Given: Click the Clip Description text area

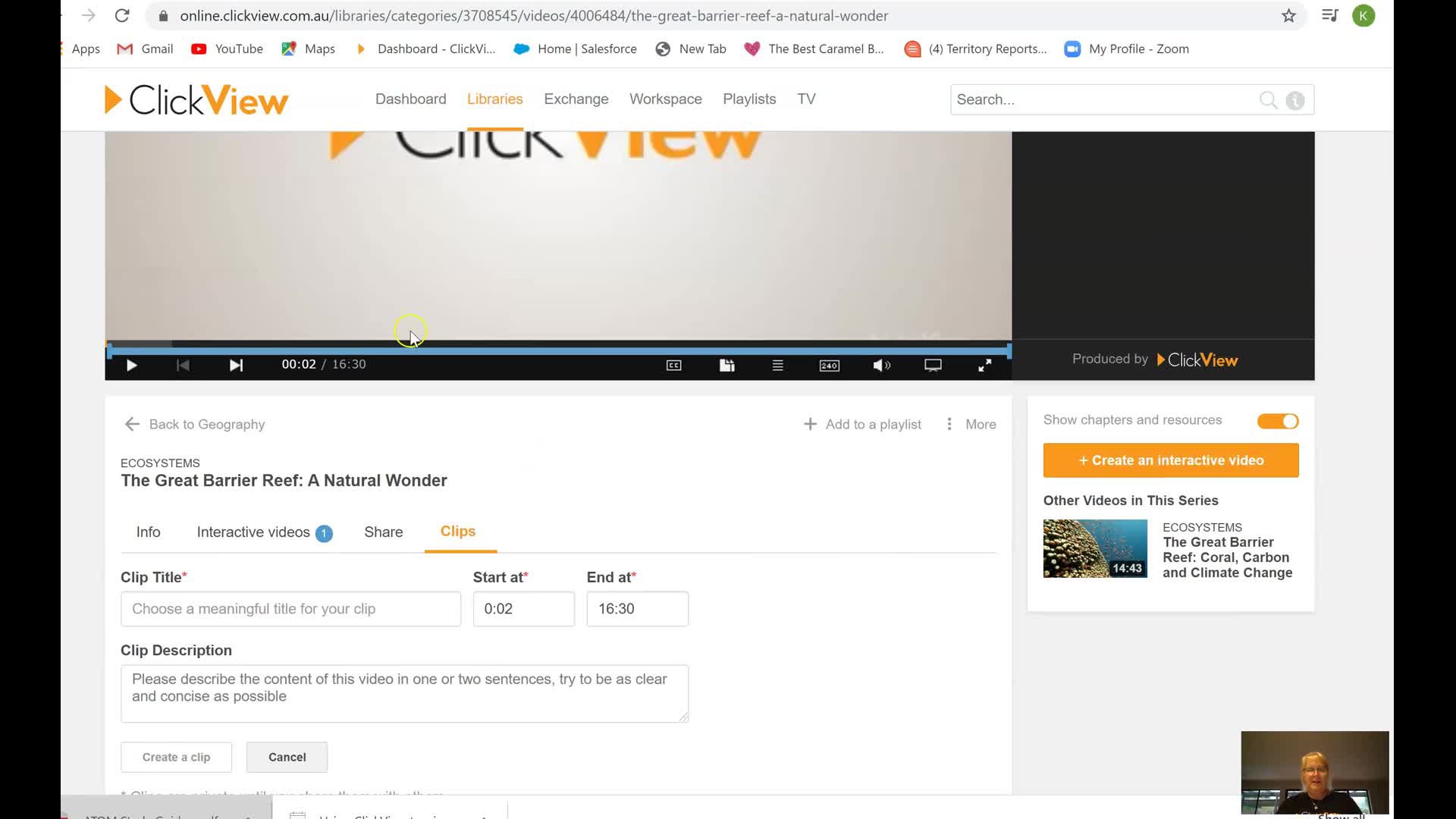Looking at the screenshot, I should click(404, 693).
